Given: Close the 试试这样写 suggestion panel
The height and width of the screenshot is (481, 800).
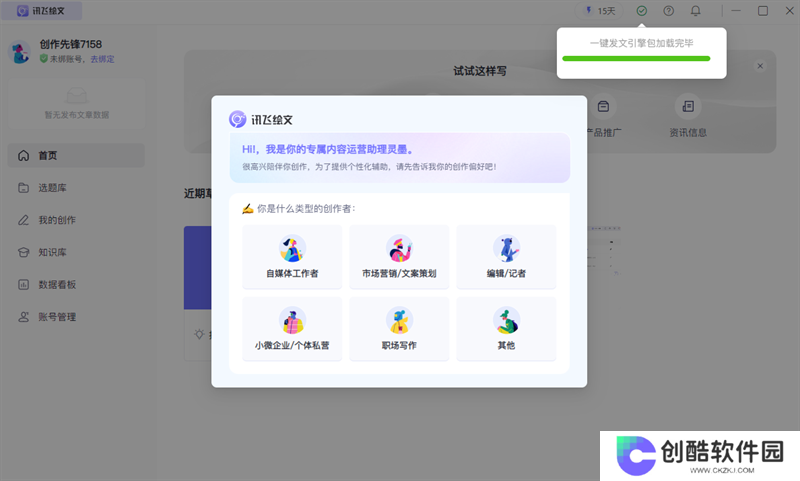Looking at the screenshot, I should pos(760,66).
